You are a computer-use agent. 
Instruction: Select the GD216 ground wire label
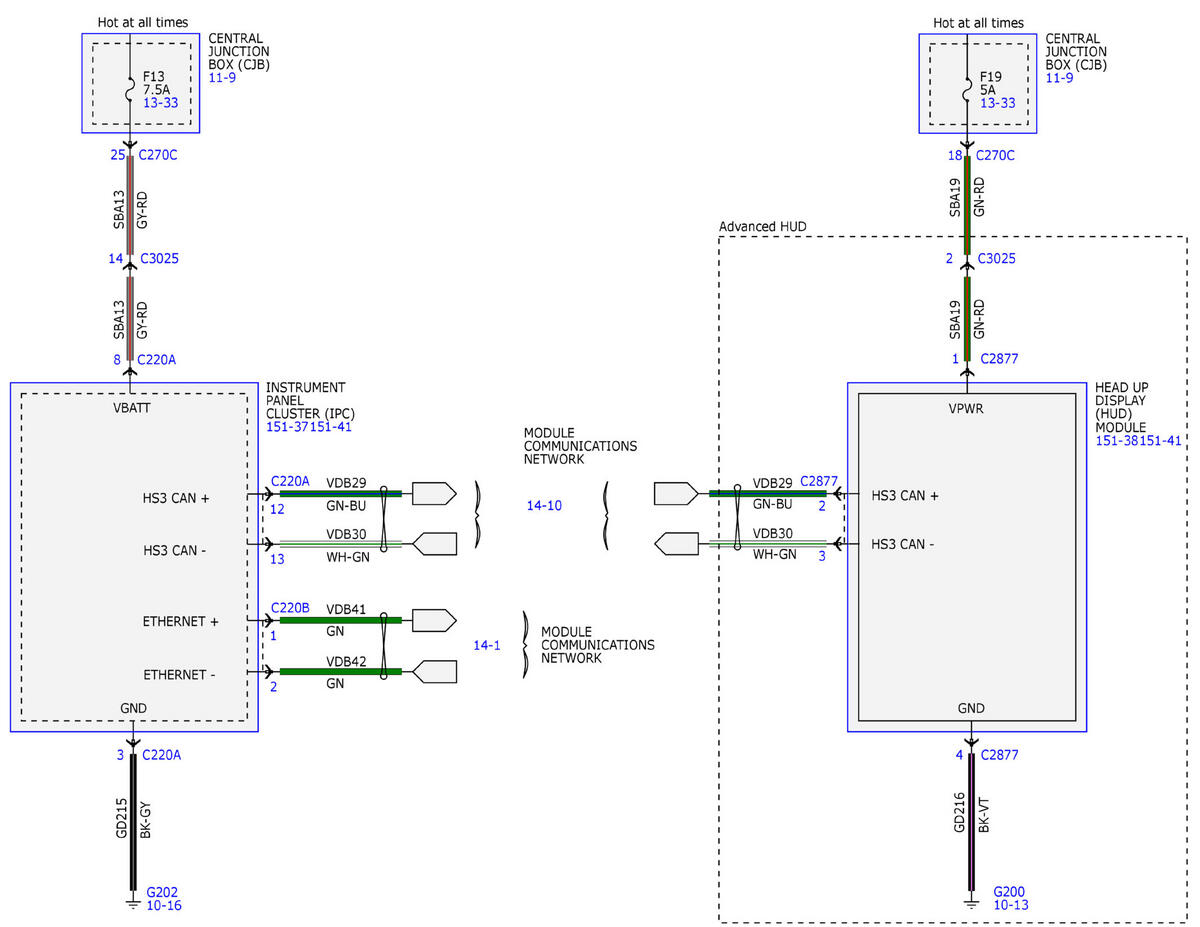(957, 813)
